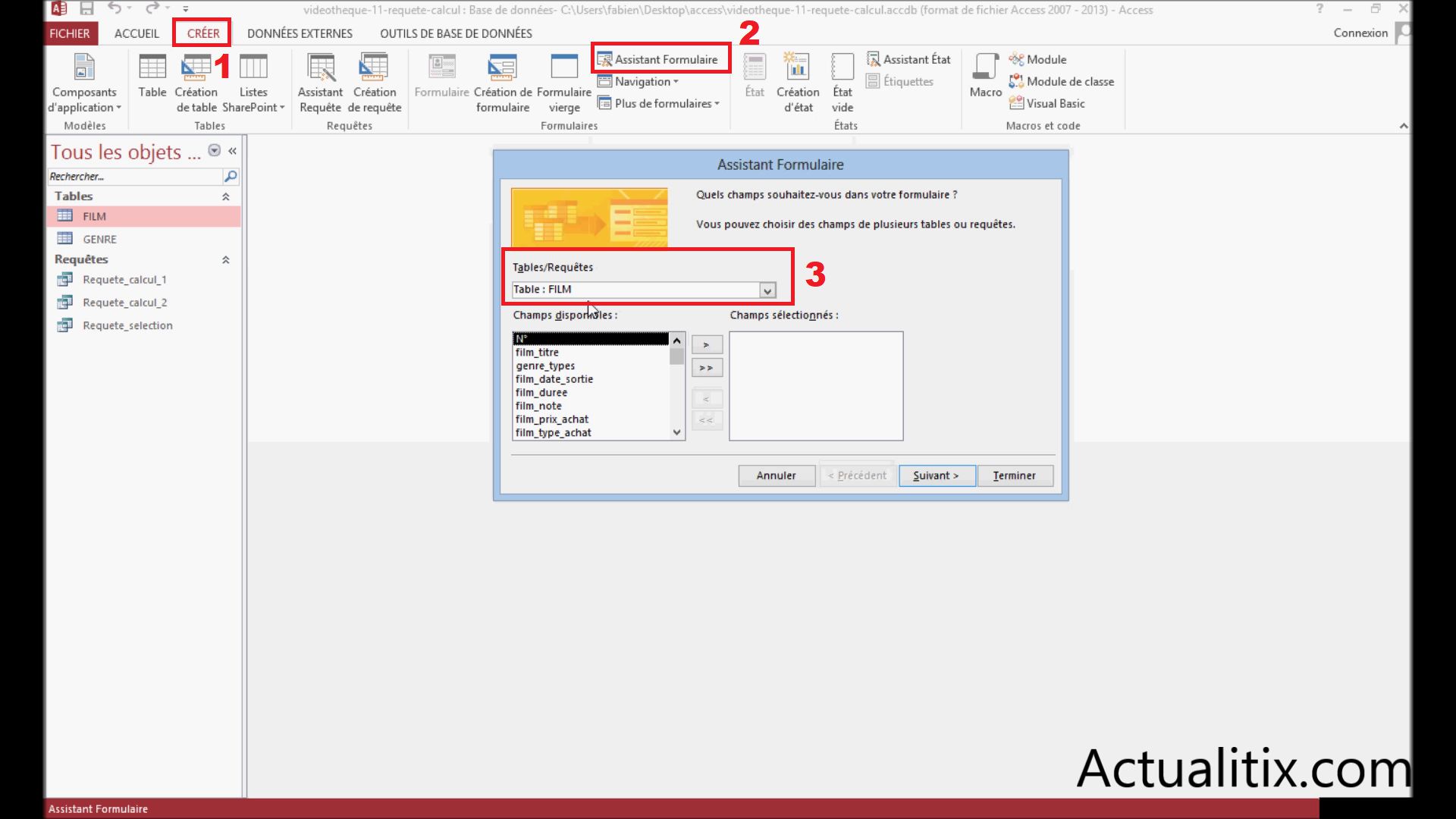Image resolution: width=1456 pixels, height=819 pixels.
Task: Click Annuler to cancel the wizard
Action: tap(777, 475)
